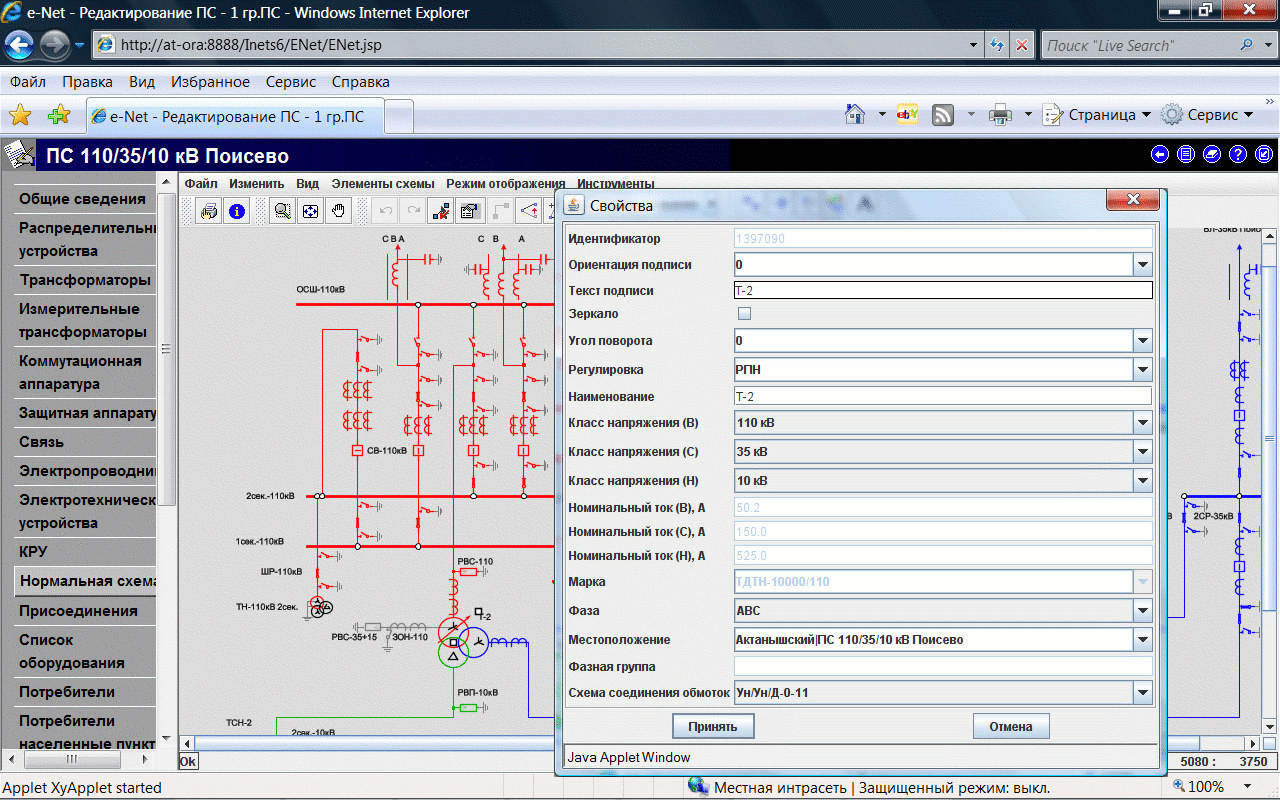
Task: Open the Элементы схемы menu
Action: (x=383, y=184)
